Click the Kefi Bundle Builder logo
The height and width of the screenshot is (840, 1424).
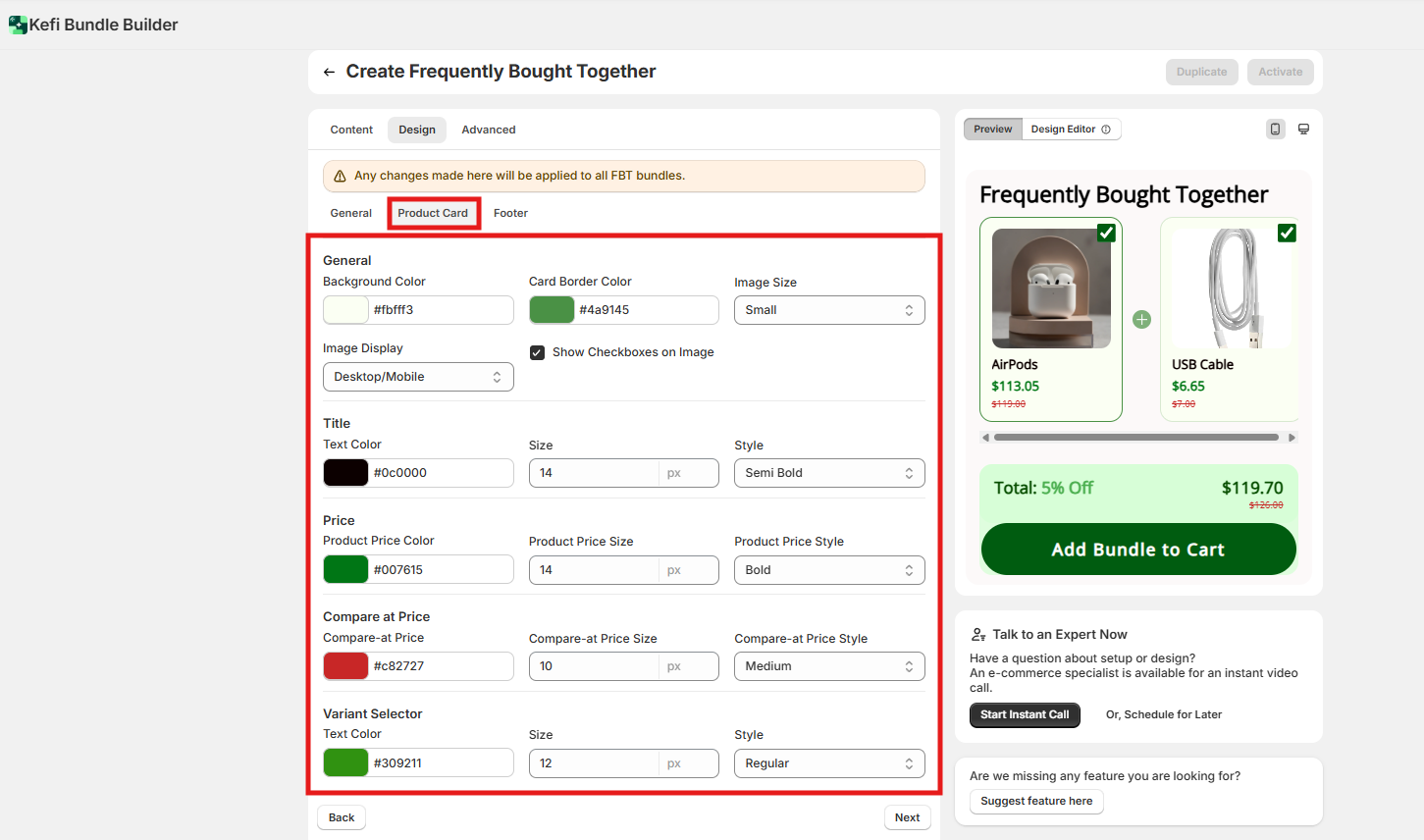point(18,25)
